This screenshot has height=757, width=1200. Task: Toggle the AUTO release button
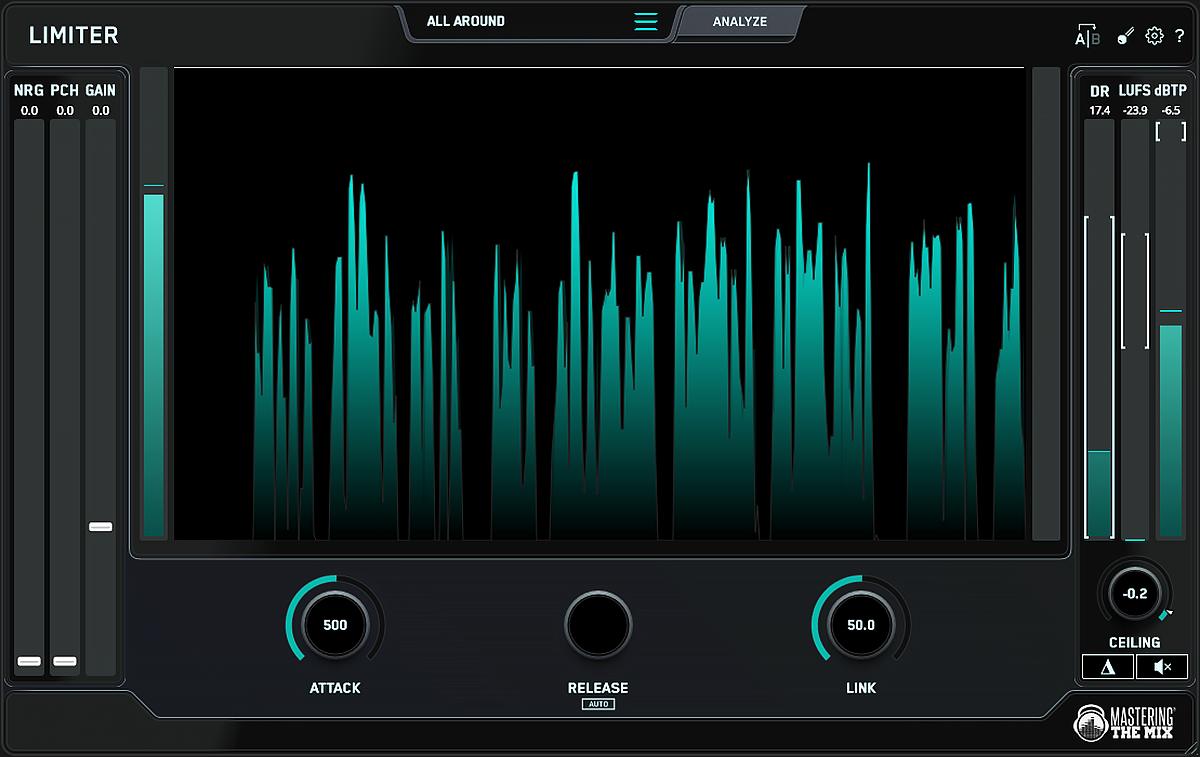598,705
